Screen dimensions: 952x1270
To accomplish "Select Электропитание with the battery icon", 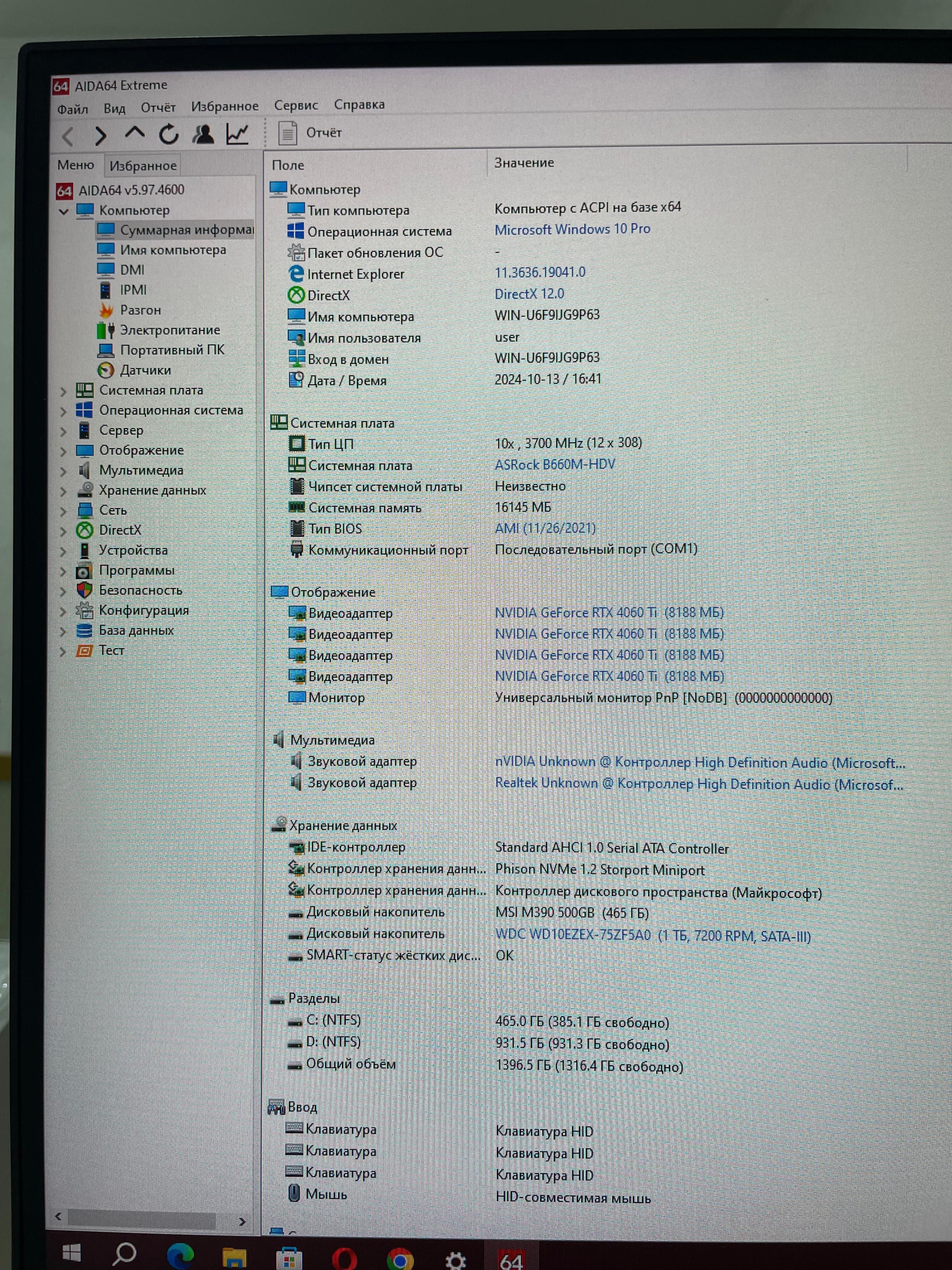I will pos(159,330).
